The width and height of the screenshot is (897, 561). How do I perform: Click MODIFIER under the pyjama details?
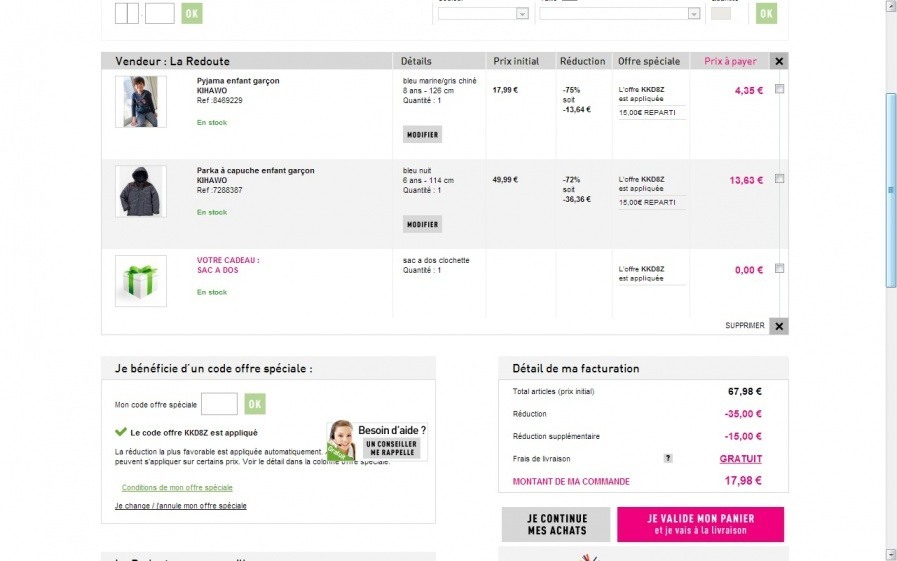(x=422, y=134)
